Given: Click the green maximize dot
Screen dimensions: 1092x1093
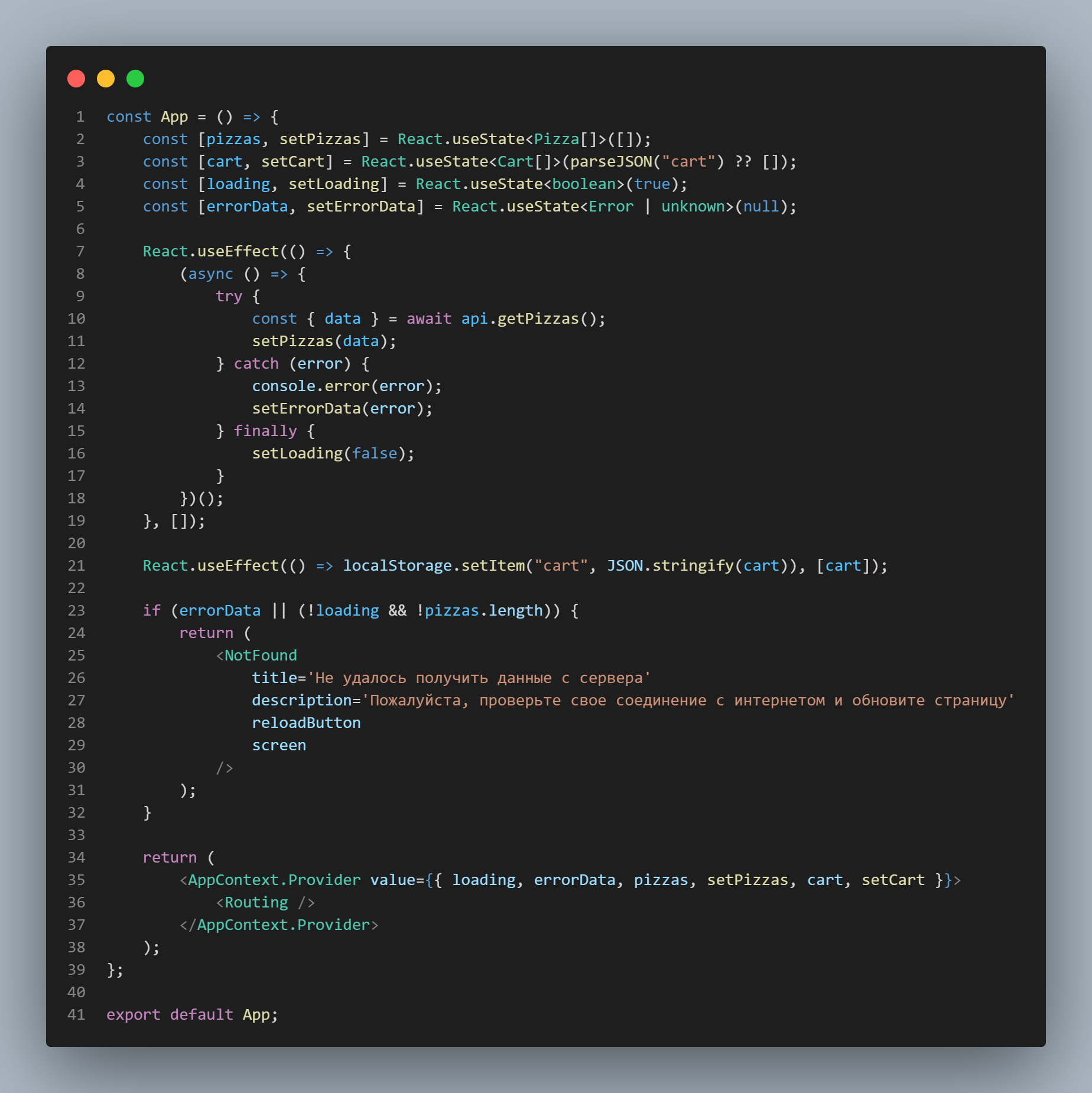Looking at the screenshot, I should click(135, 79).
